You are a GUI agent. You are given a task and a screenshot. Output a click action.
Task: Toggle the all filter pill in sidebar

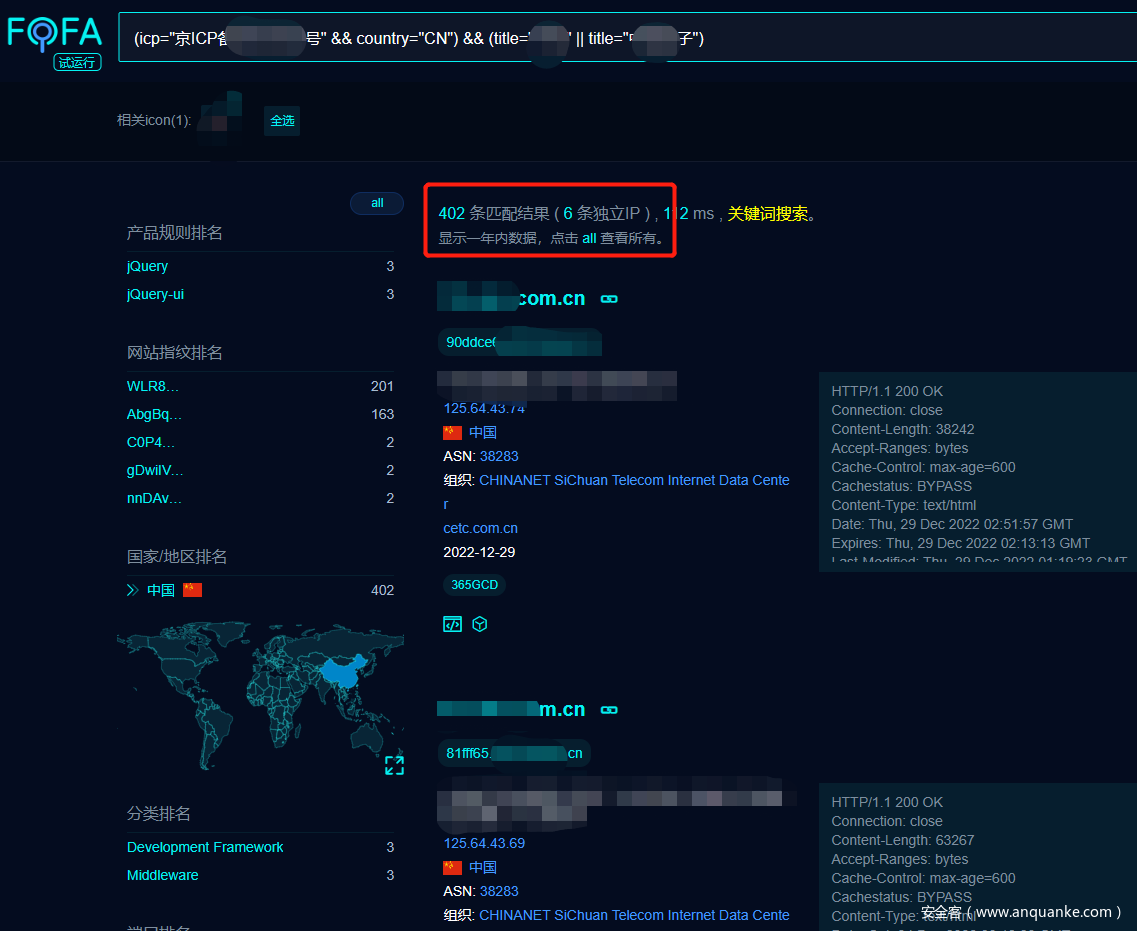(376, 203)
